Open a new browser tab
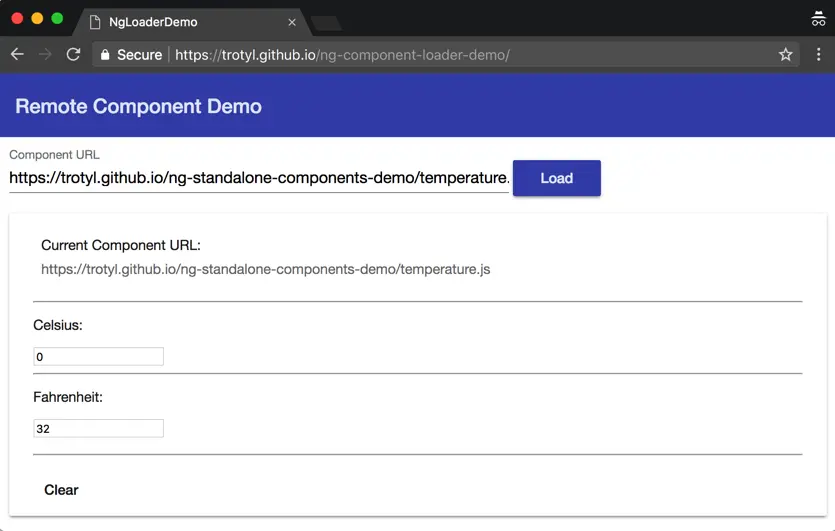The width and height of the screenshot is (835, 531). click(x=326, y=22)
